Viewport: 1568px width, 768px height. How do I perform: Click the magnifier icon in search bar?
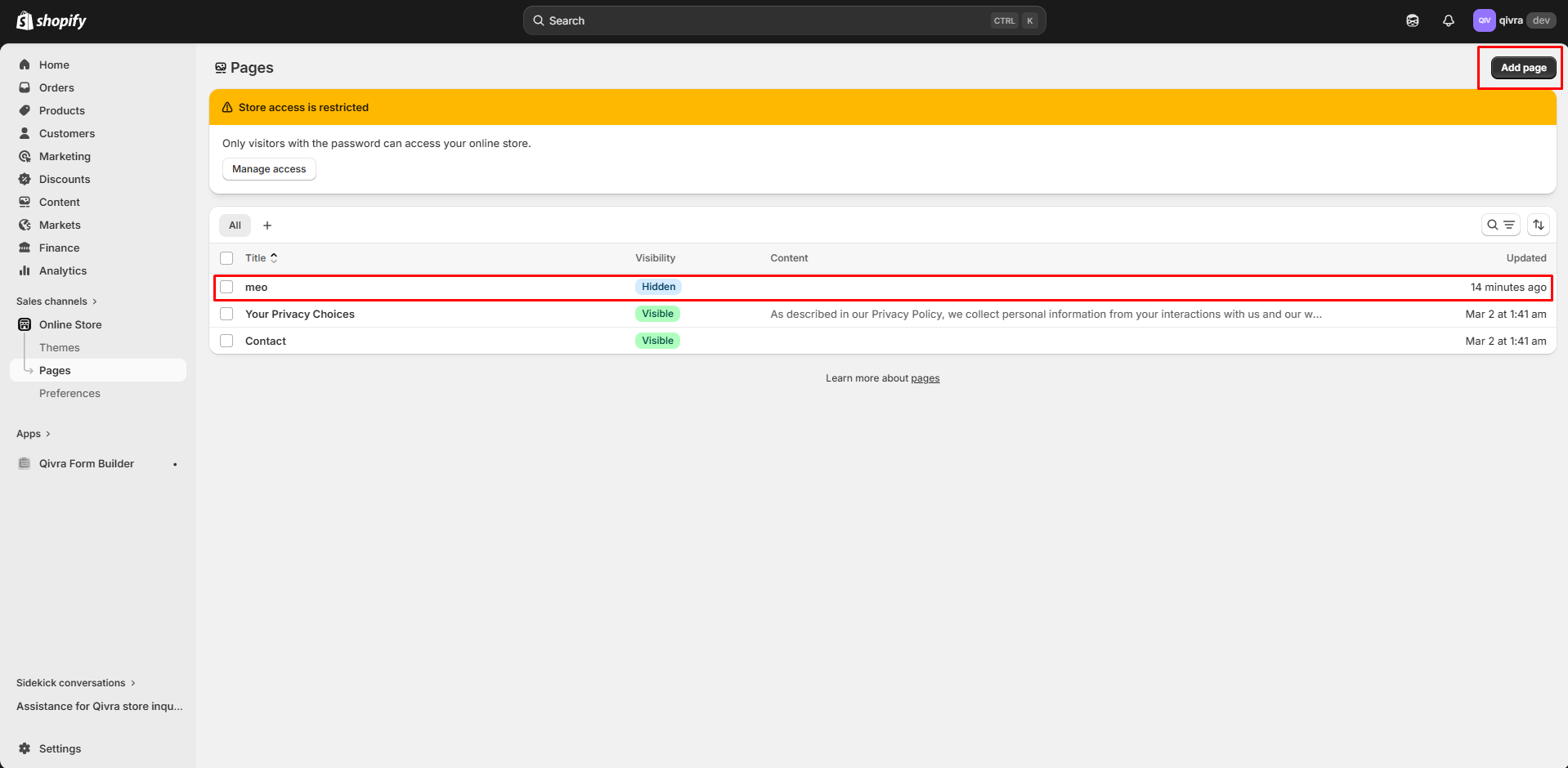539,20
